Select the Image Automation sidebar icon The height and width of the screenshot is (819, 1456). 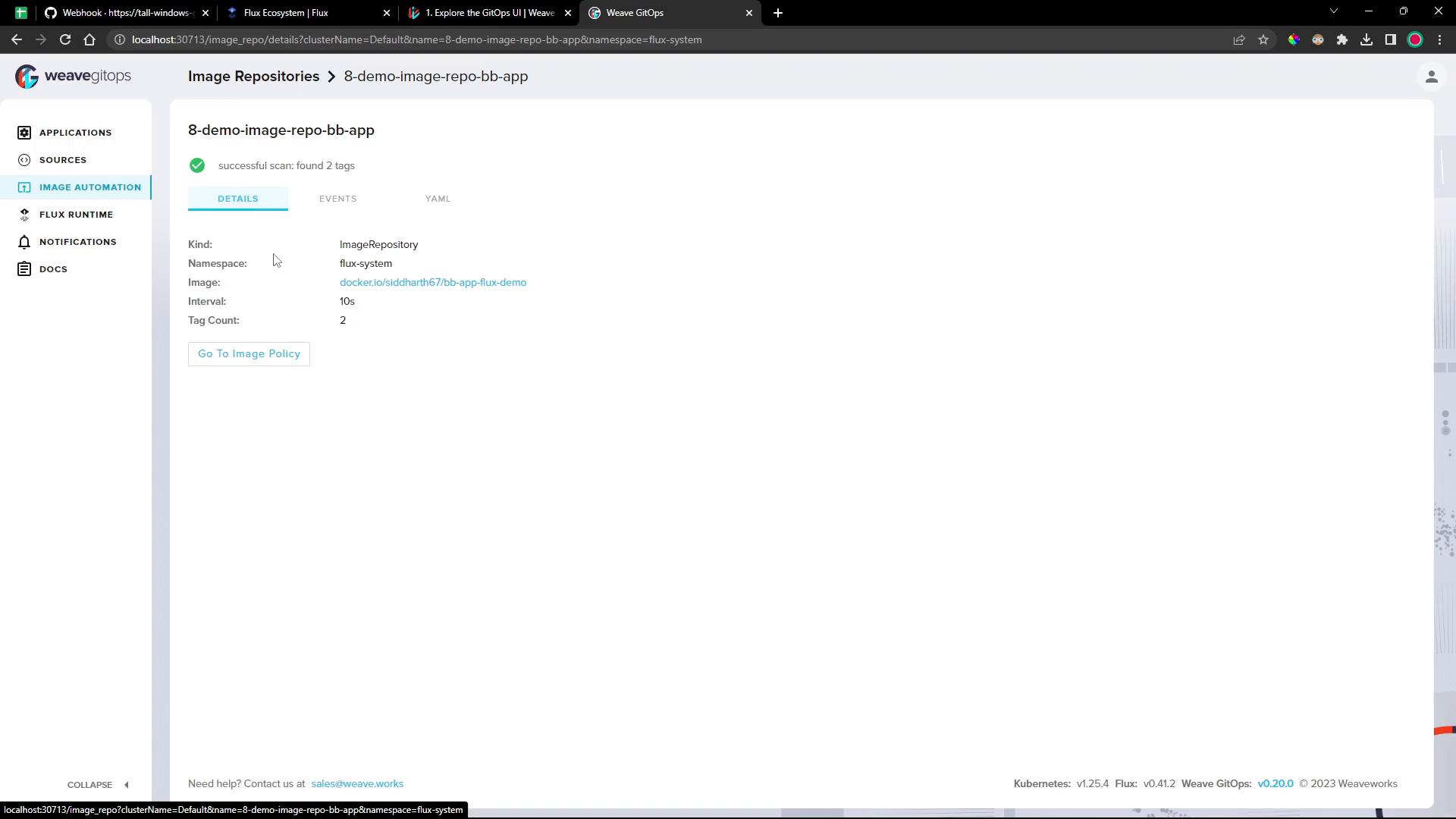[24, 187]
